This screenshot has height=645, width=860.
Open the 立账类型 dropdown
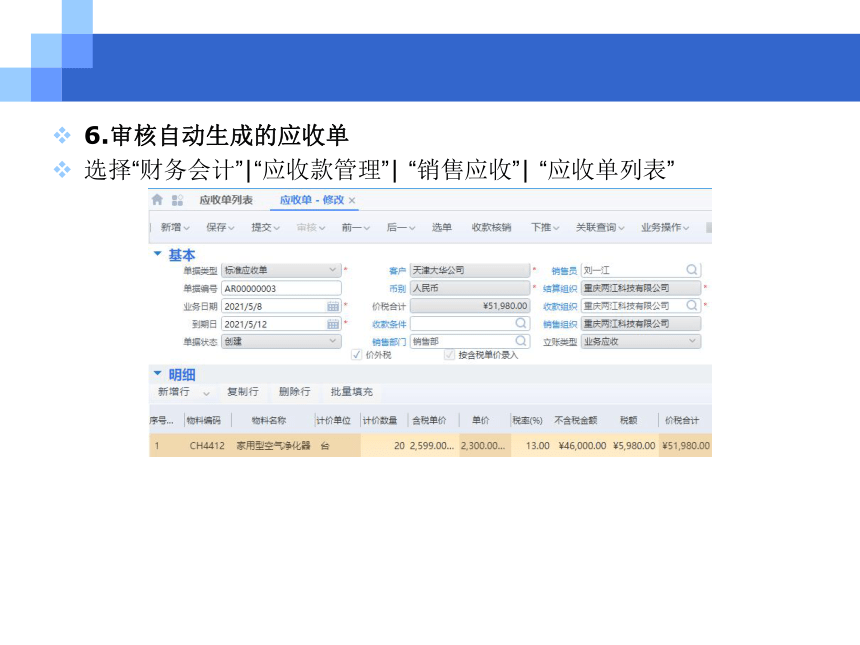click(x=641, y=341)
